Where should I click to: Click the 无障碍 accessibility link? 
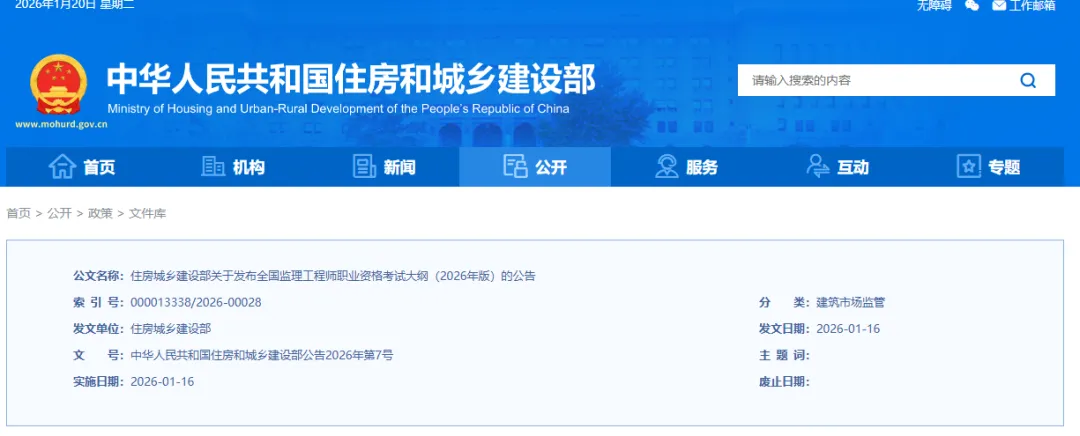(934, 6)
